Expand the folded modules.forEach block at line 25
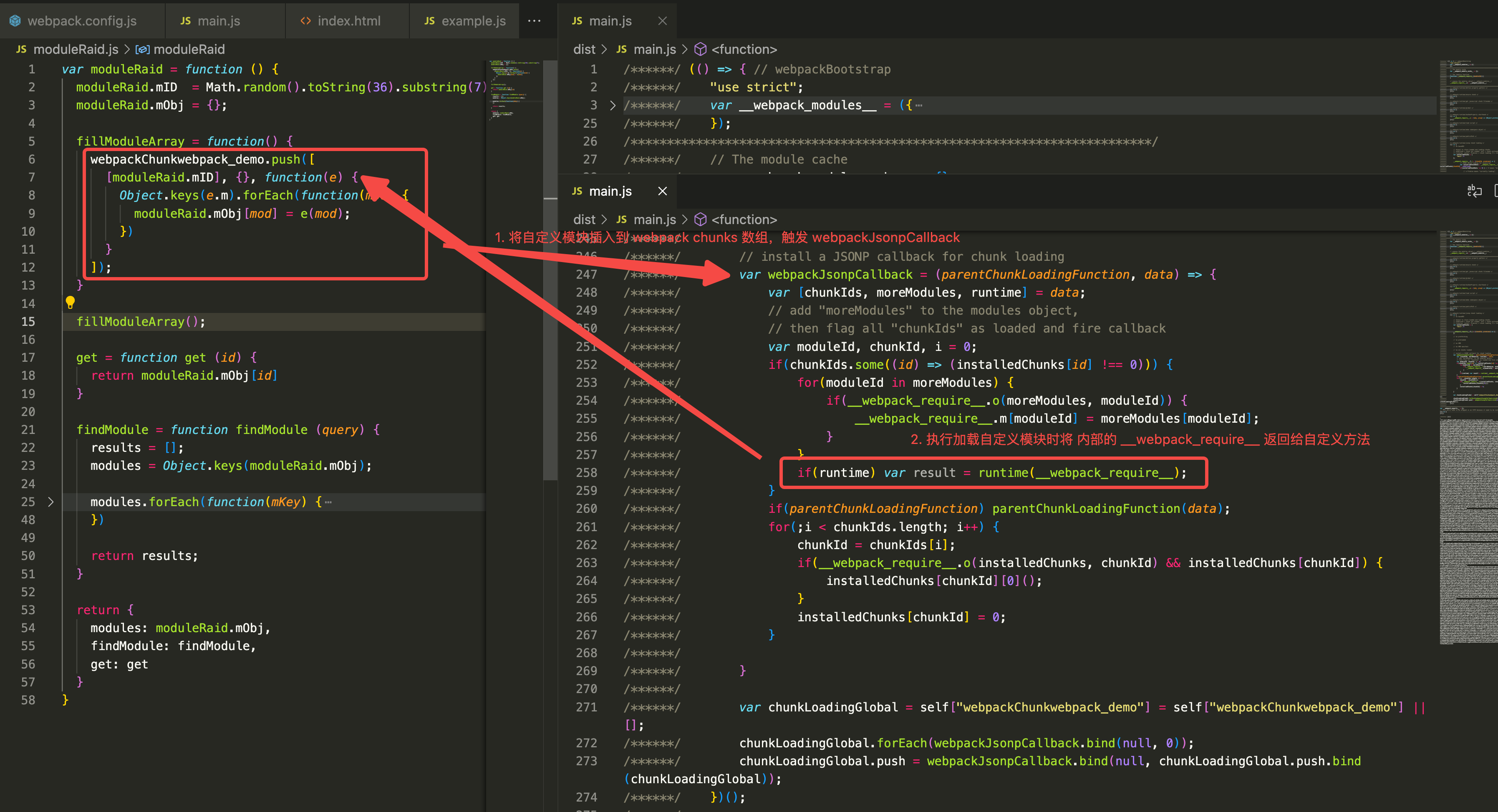Viewport: 1498px width, 812px height. tap(50, 502)
